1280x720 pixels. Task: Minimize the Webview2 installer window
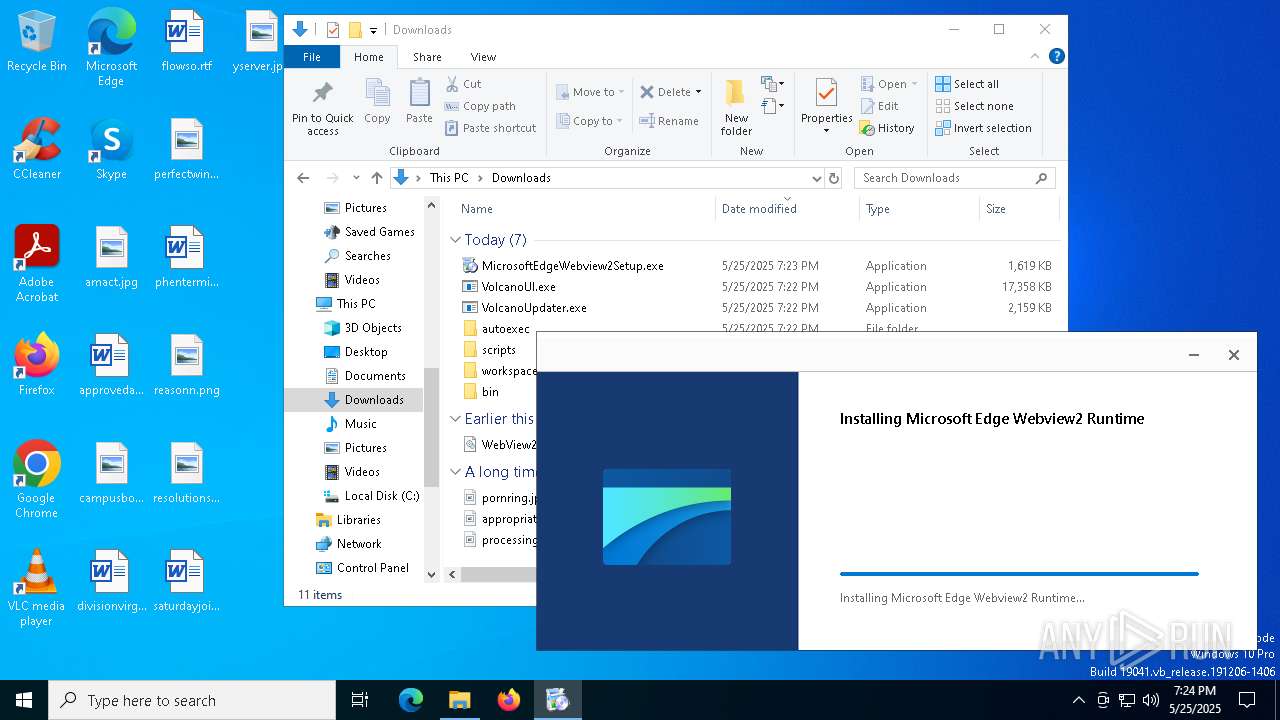pos(1193,355)
